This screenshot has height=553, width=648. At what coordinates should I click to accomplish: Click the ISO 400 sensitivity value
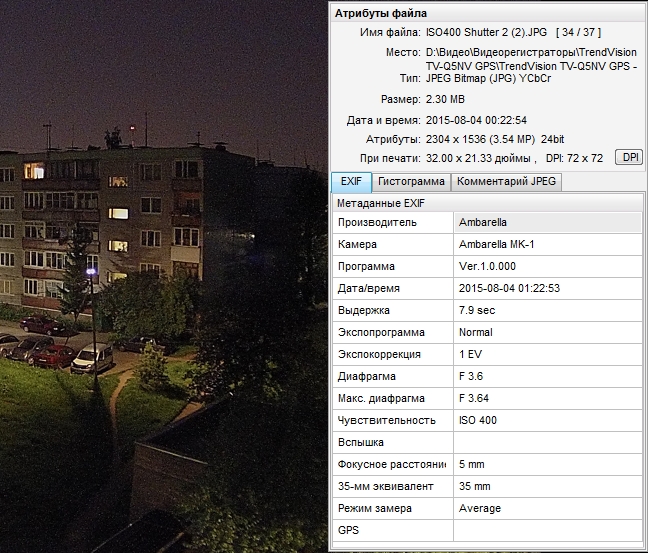pos(477,420)
